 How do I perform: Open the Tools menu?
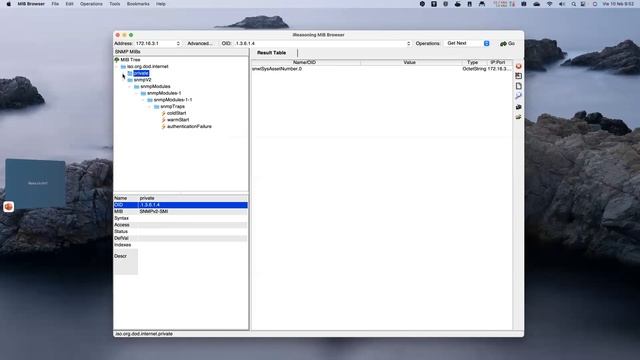(115, 4)
